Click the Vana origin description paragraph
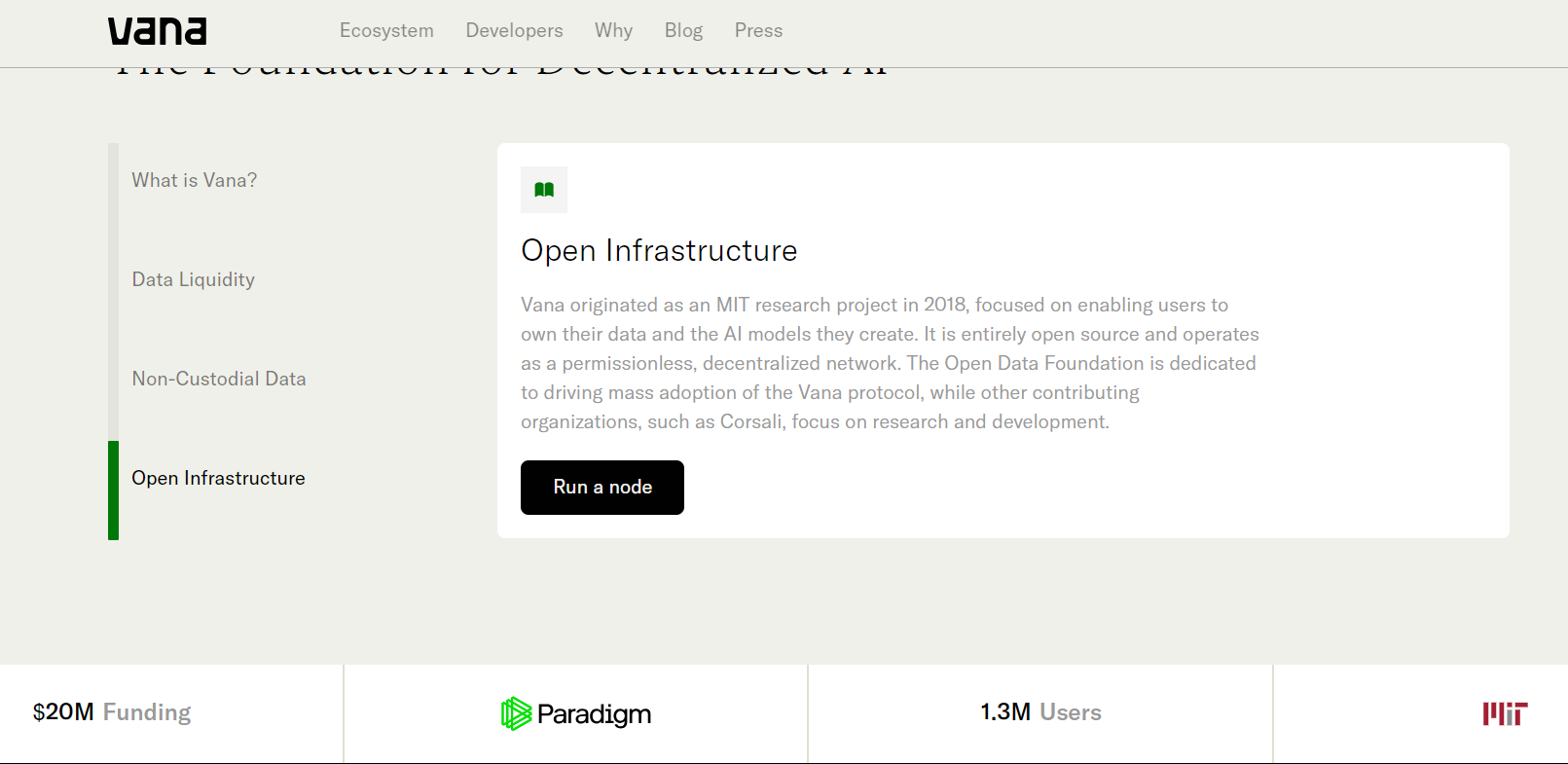The height and width of the screenshot is (764, 1568). 890,363
